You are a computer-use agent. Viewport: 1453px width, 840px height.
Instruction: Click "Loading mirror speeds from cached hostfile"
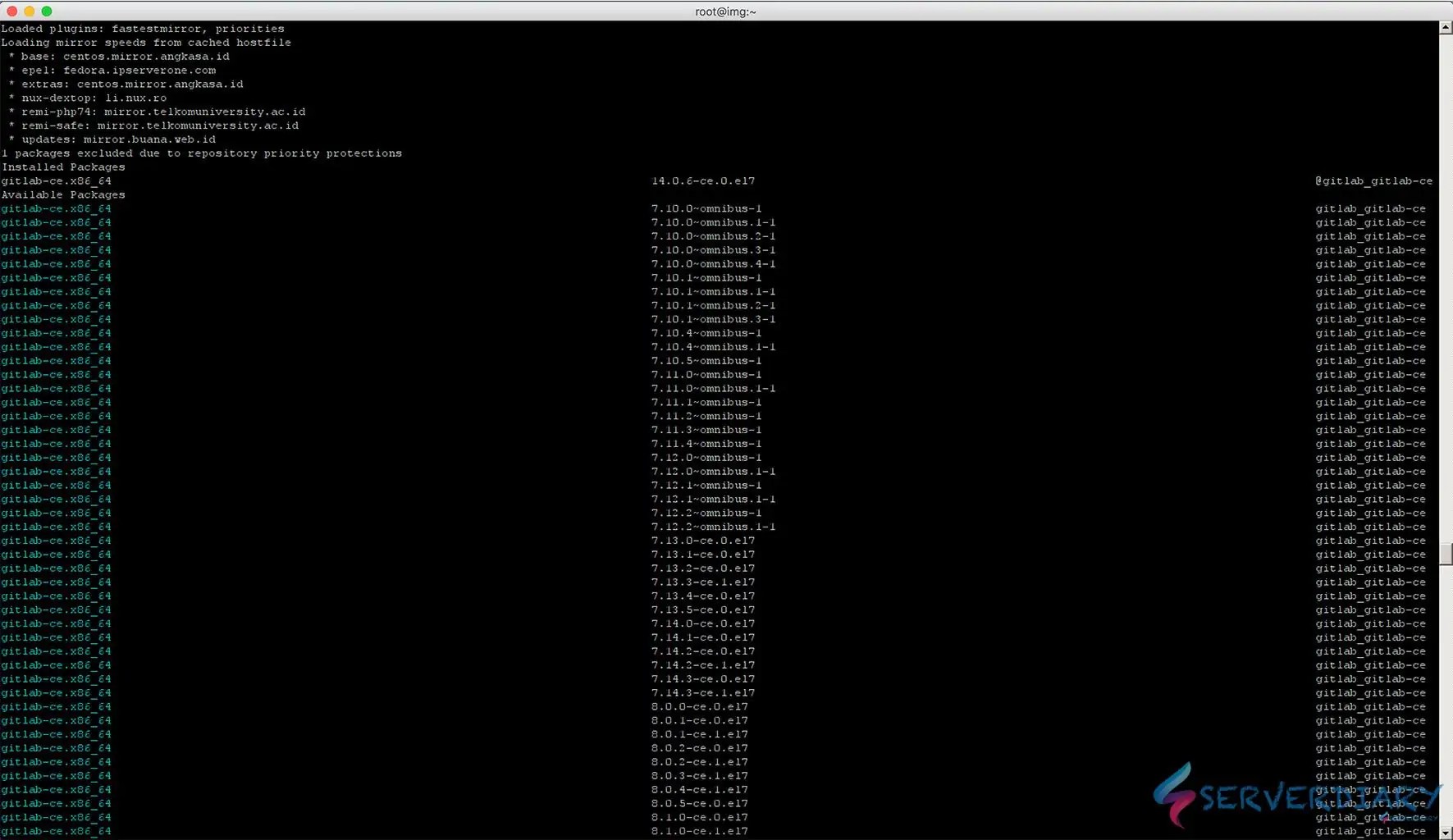point(146,43)
